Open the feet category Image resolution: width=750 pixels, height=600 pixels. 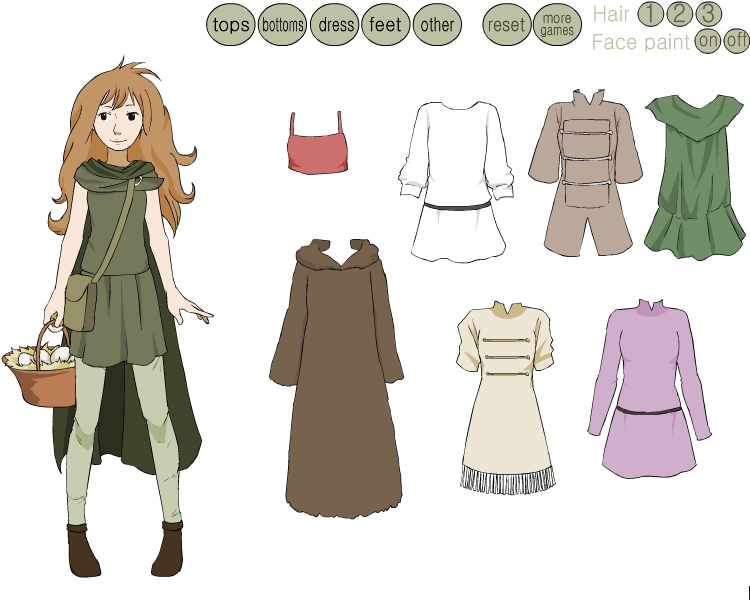click(x=386, y=24)
